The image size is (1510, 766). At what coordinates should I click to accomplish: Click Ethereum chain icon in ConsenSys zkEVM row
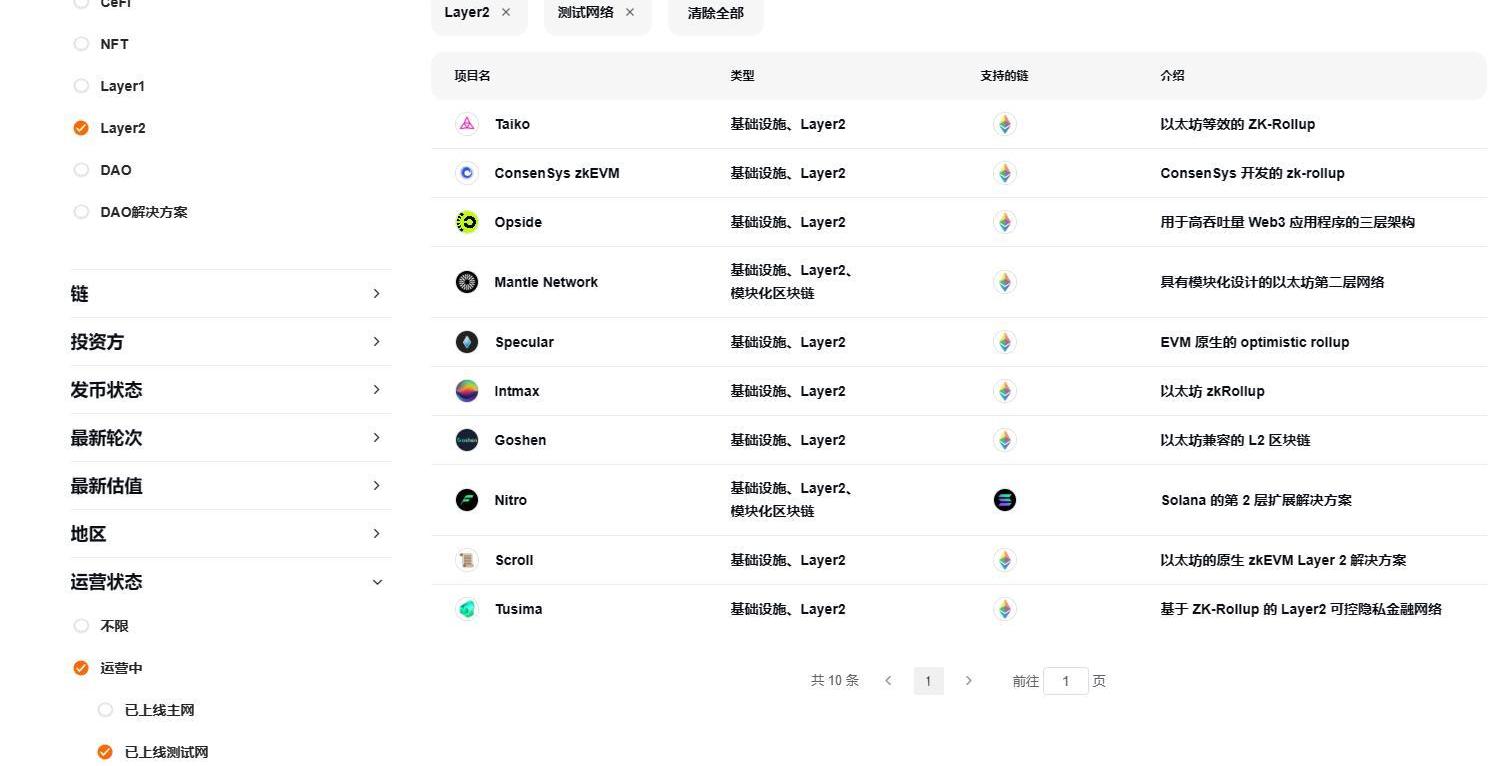pyautogui.click(x=1005, y=173)
